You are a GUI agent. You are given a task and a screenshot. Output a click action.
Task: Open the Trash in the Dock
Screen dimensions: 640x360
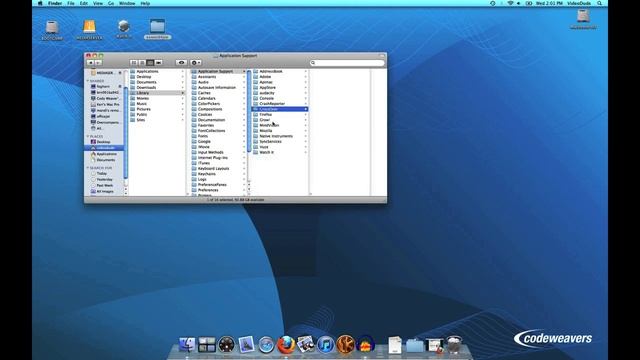tap(454, 345)
